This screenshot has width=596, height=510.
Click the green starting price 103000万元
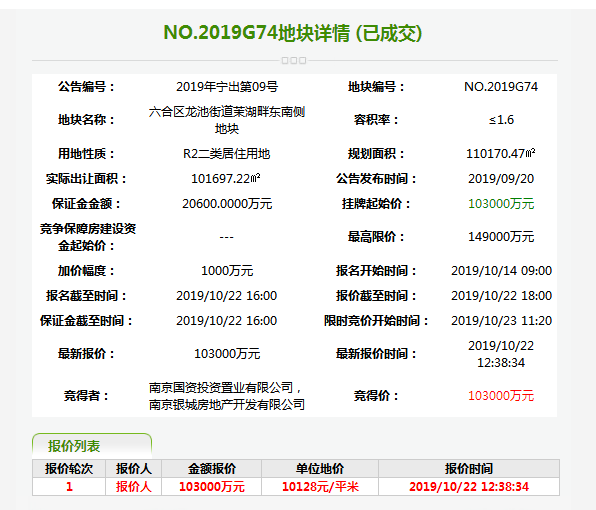[501, 204]
